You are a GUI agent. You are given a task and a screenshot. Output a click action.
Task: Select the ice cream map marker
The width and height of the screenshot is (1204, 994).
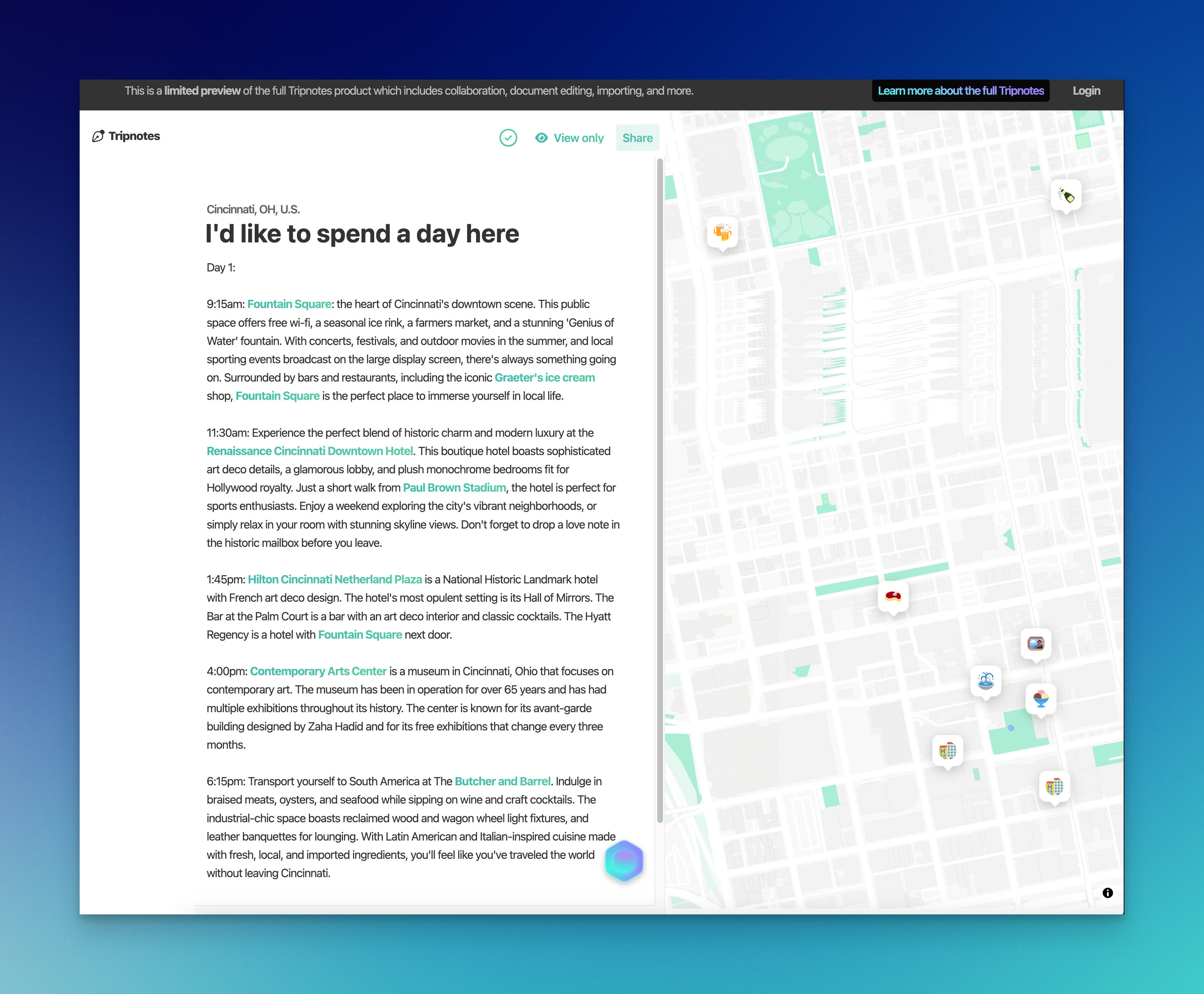pyautogui.click(x=1041, y=700)
